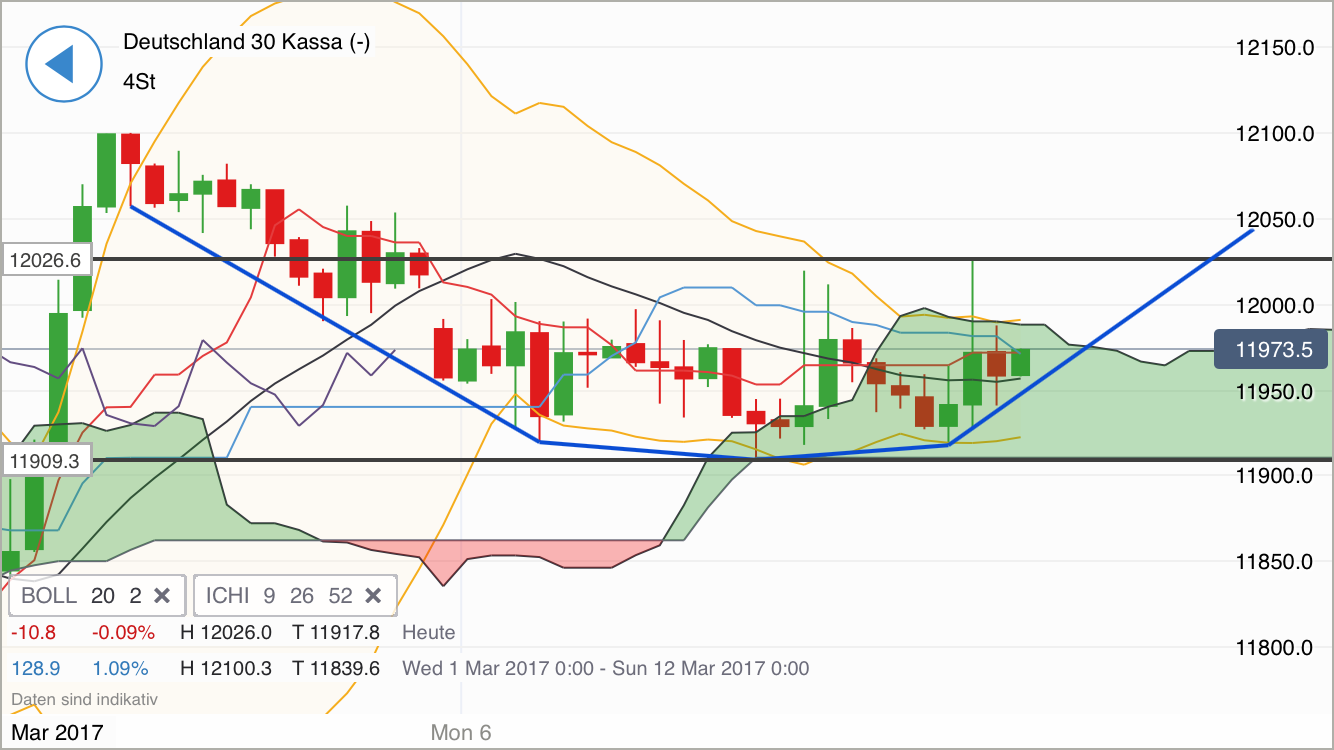Select the Heute row in the legend
Image resolution: width=1334 pixels, height=750 pixels.
point(428,632)
